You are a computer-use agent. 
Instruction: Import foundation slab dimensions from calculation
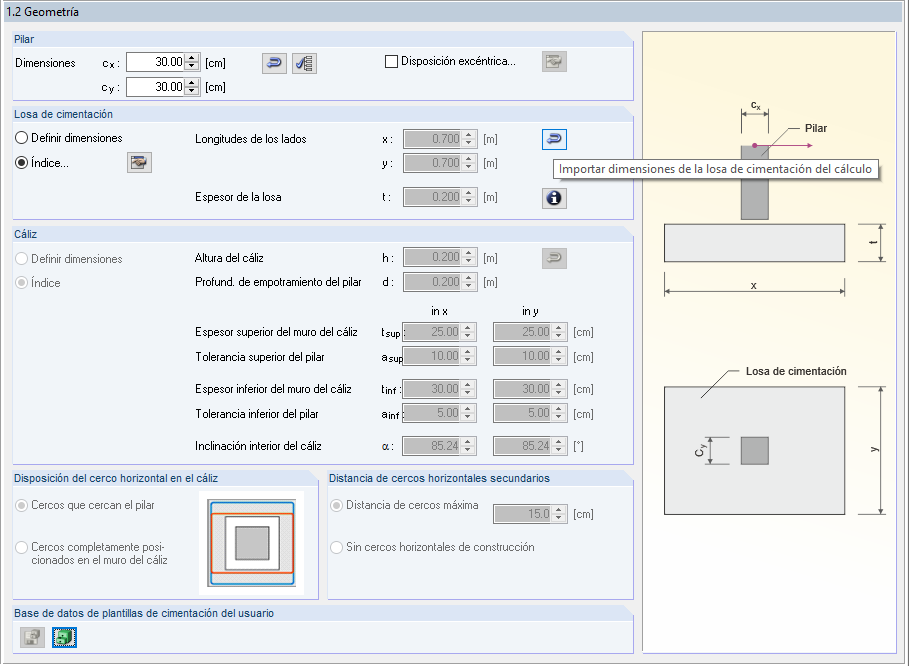[x=554, y=139]
